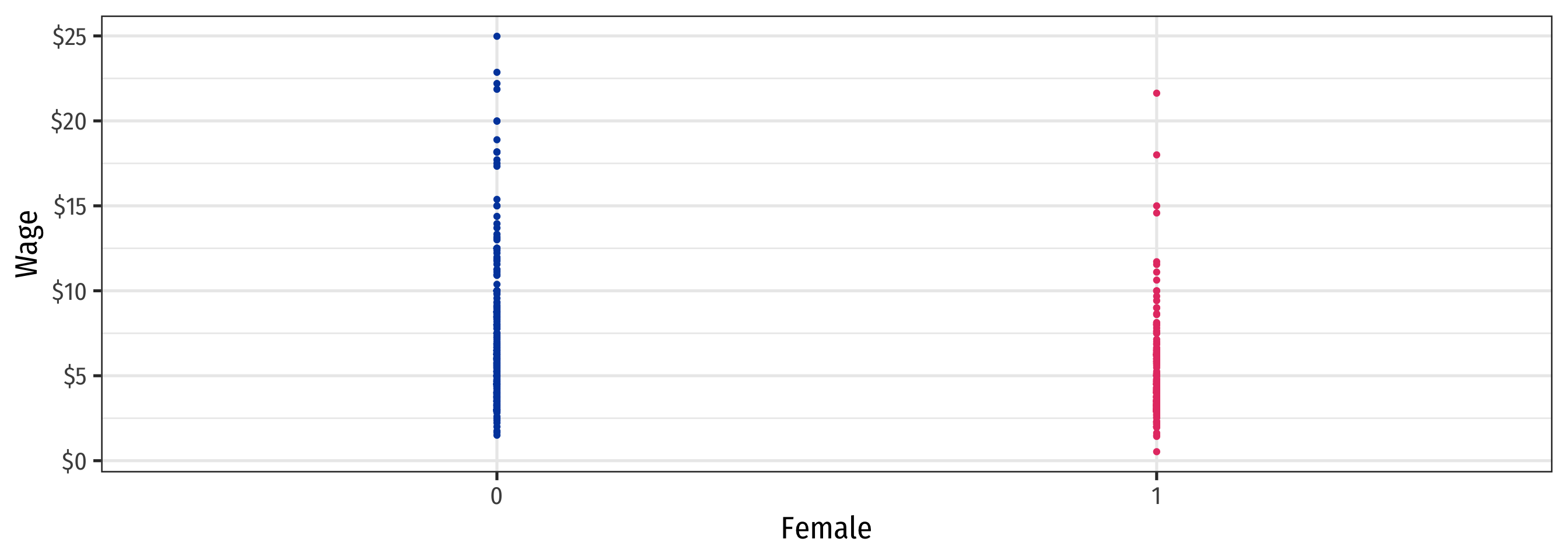
Task: Select the $15 y-axis tick label
Action: pyautogui.click(x=69, y=207)
